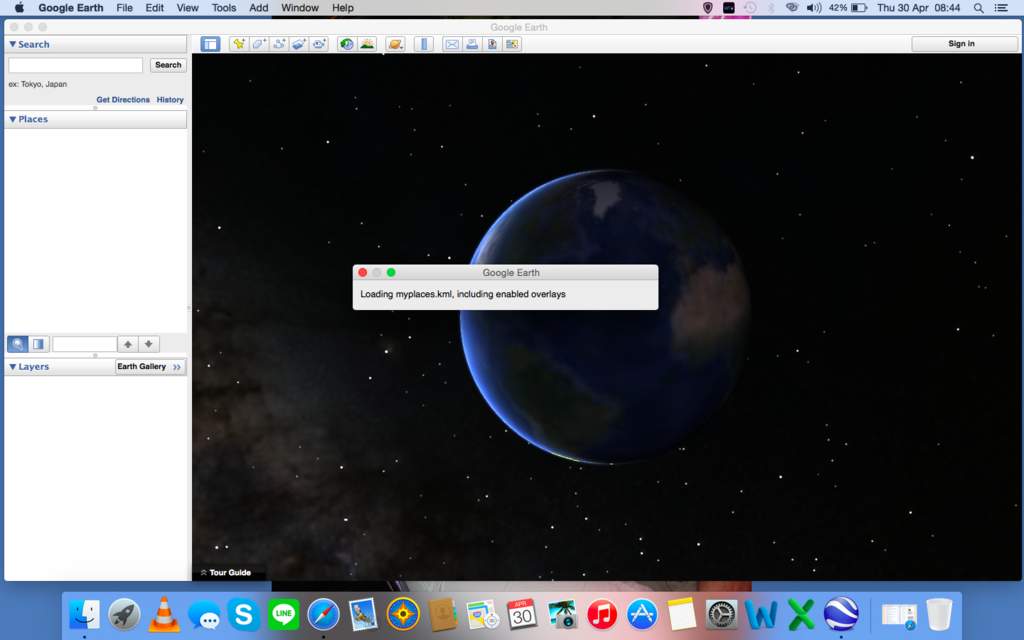Open the Add menu
Screen dimensions: 1024x640
coord(259,8)
